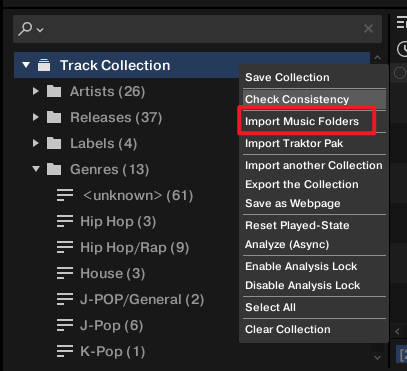The width and height of the screenshot is (407, 371).
Task: Select the Hip Hop/Rap (9) genre
Action: coord(135,247)
